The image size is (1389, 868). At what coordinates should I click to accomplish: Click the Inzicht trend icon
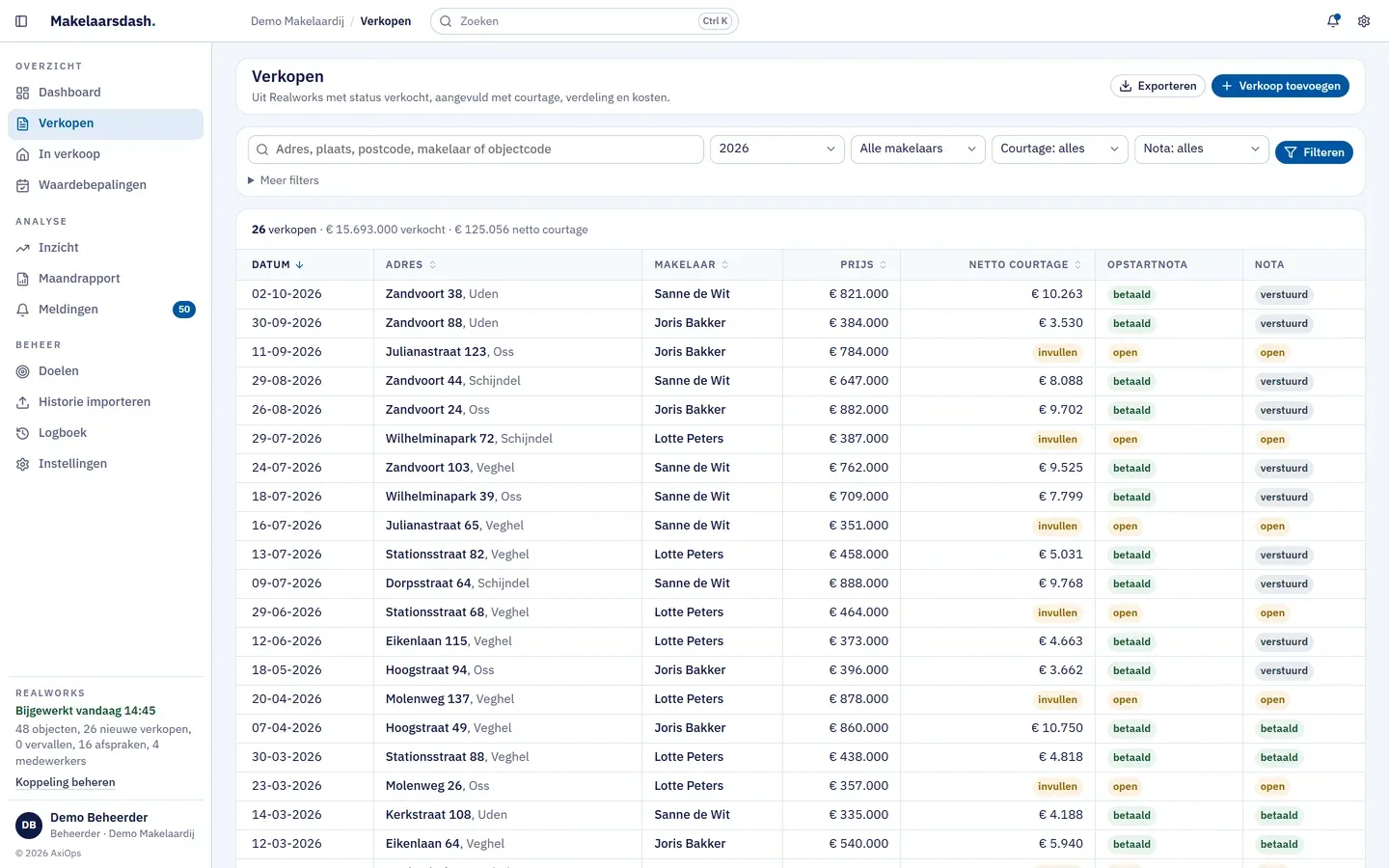pos(23,248)
